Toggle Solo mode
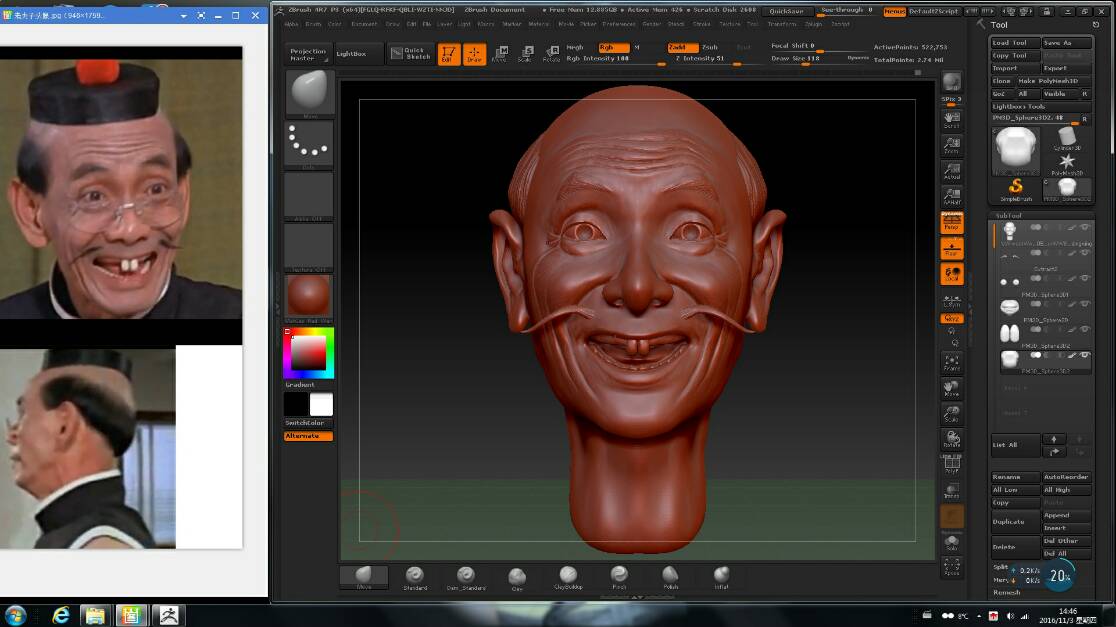This screenshot has width=1116, height=627. point(952,544)
